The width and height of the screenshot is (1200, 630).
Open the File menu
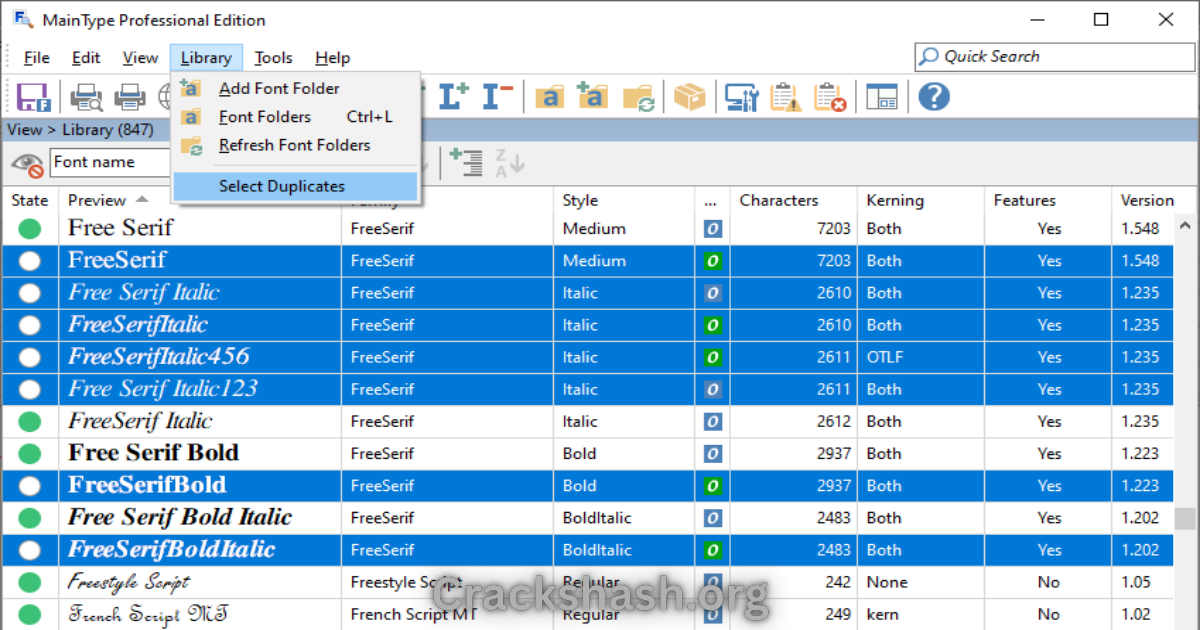coord(37,57)
